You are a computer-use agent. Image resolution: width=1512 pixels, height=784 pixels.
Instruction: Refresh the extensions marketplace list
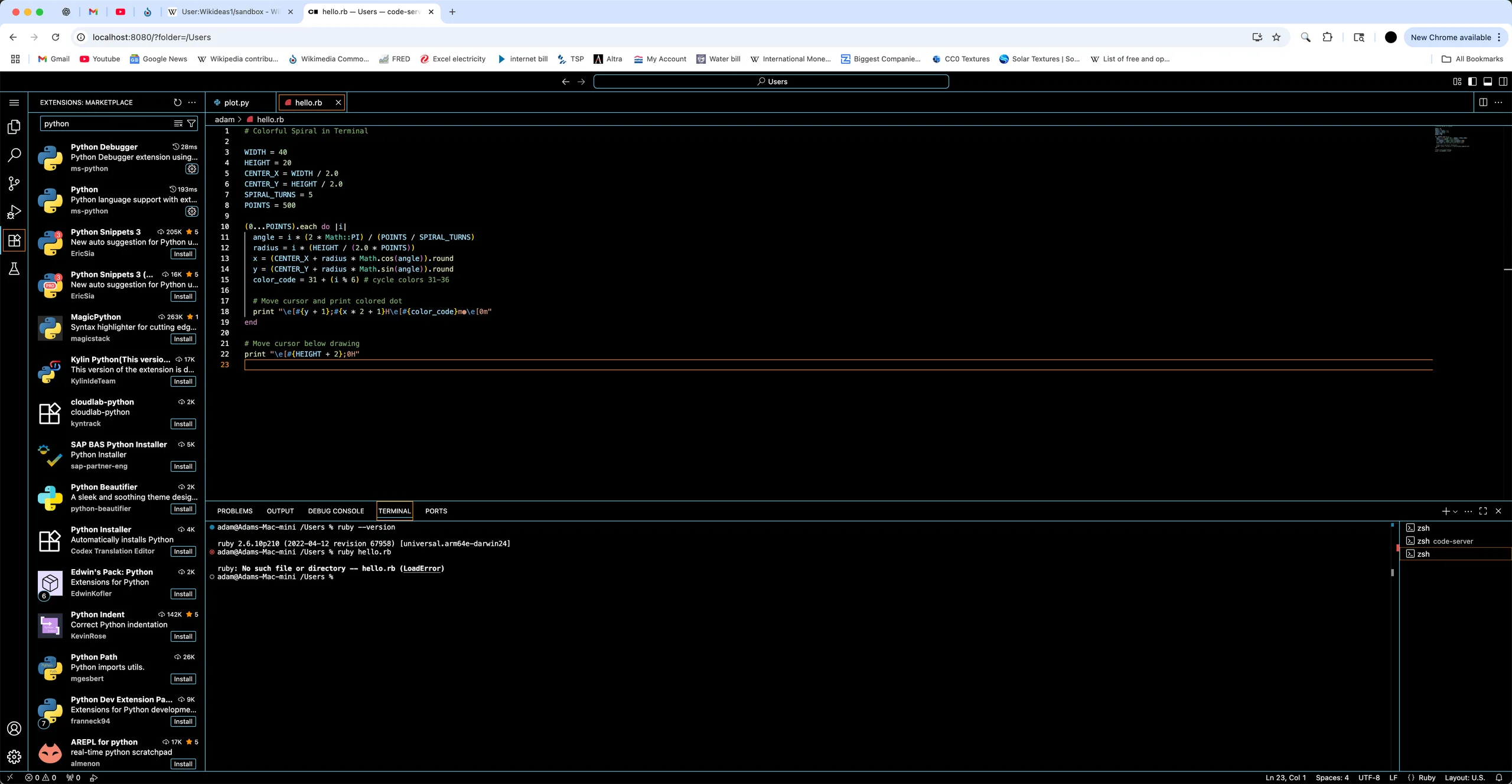coord(178,102)
